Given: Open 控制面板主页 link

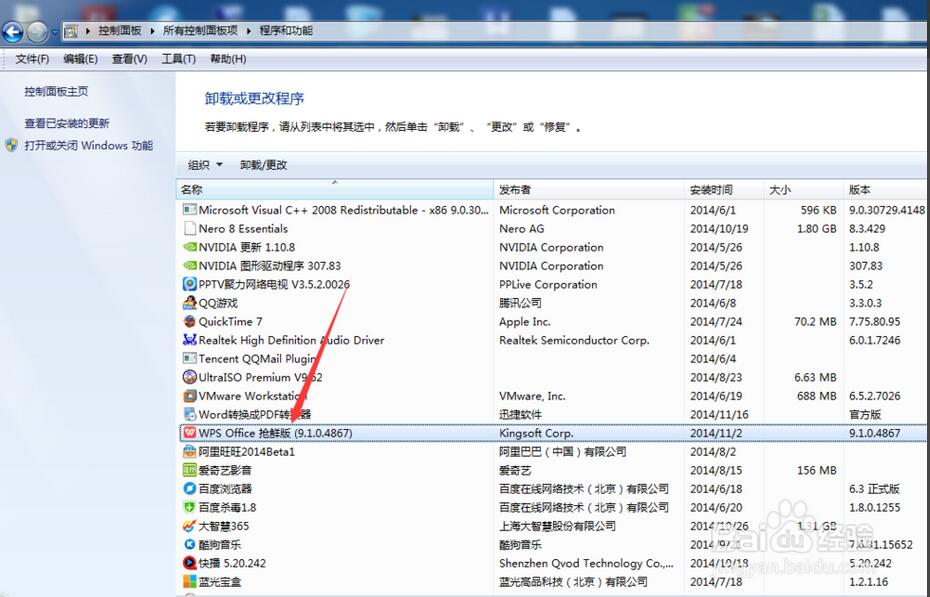Looking at the screenshot, I should tap(56, 91).
